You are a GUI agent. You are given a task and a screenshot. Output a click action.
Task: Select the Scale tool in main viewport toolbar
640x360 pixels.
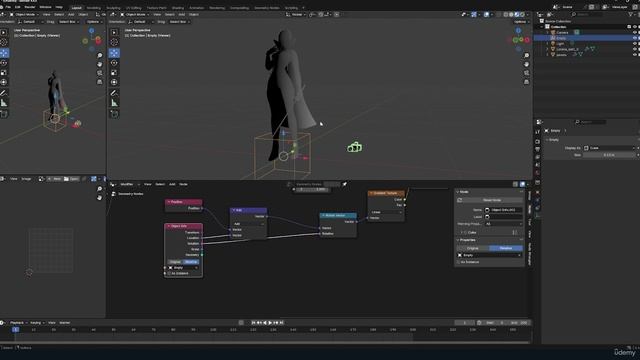click(x=114, y=73)
